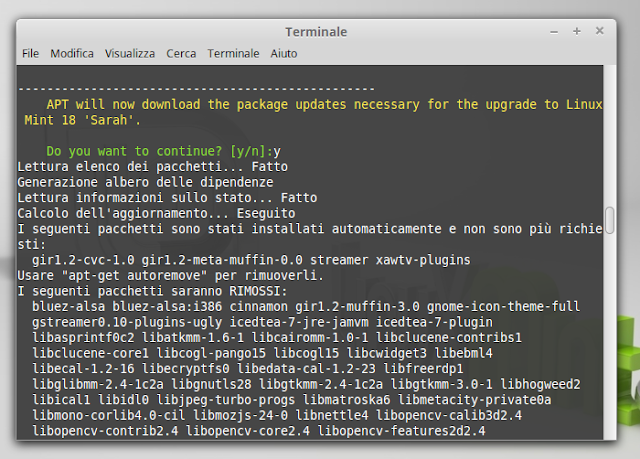Open the Terminale menu
Viewport: 640px width, 459px height.
233,53
